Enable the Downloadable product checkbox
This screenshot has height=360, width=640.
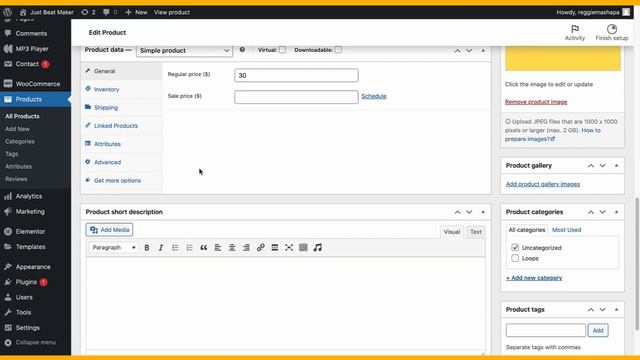tap(338, 50)
